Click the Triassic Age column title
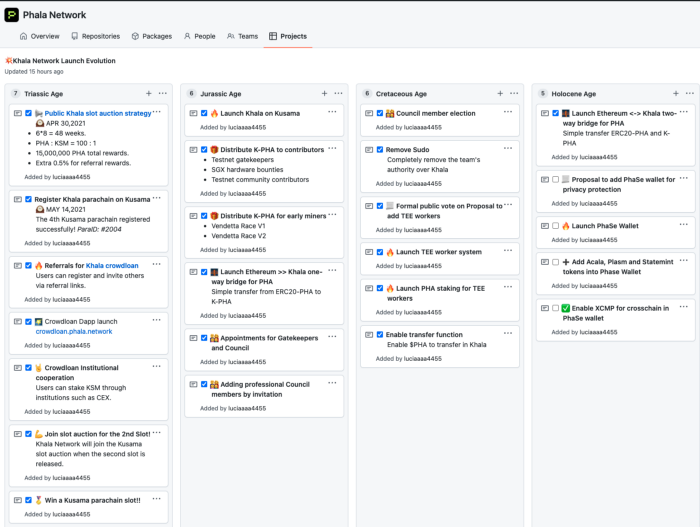Image resolution: width=700 pixels, height=527 pixels. pos(43,94)
